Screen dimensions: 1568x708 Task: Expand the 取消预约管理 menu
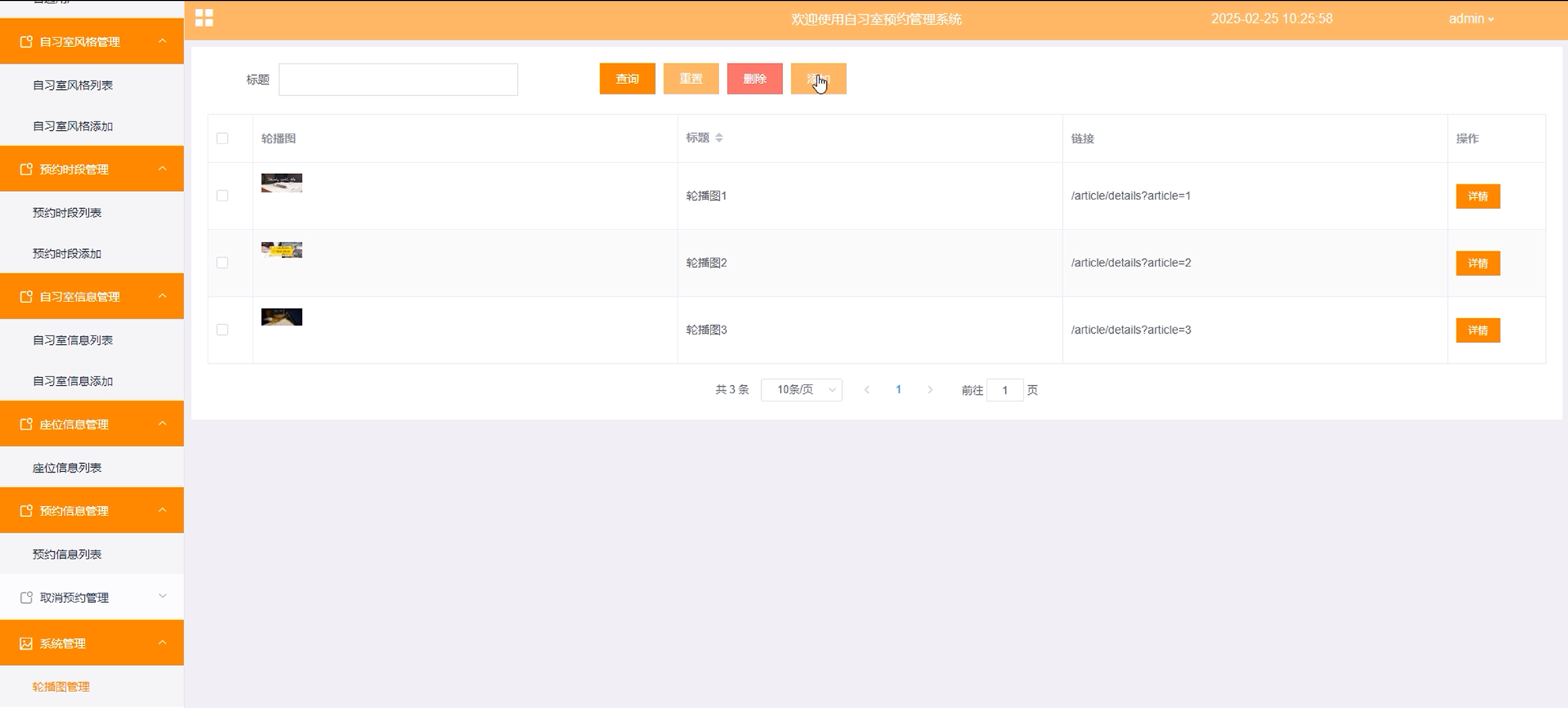pyautogui.click(x=91, y=597)
